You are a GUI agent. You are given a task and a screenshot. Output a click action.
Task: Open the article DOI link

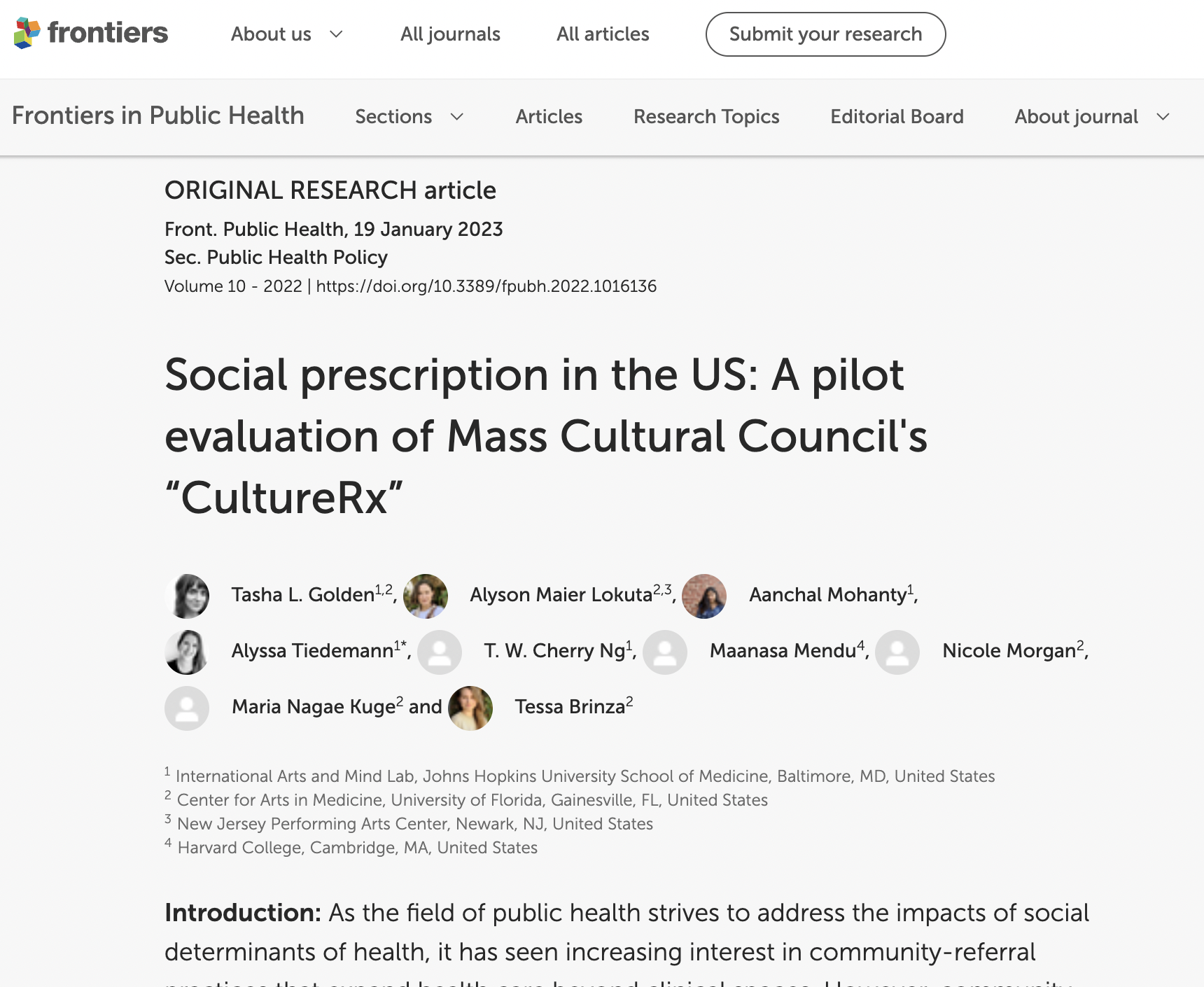click(486, 286)
